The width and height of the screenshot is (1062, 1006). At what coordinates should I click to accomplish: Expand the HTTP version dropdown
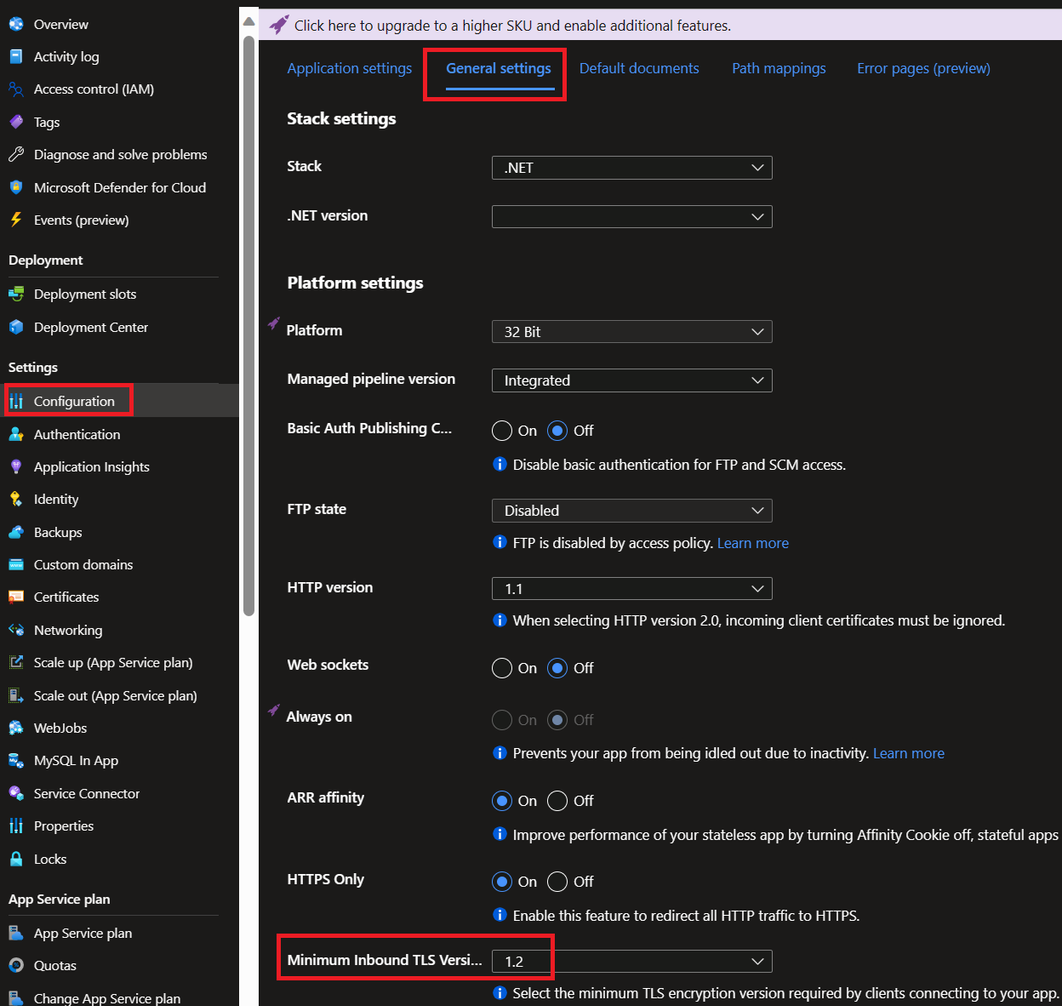tap(632, 589)
